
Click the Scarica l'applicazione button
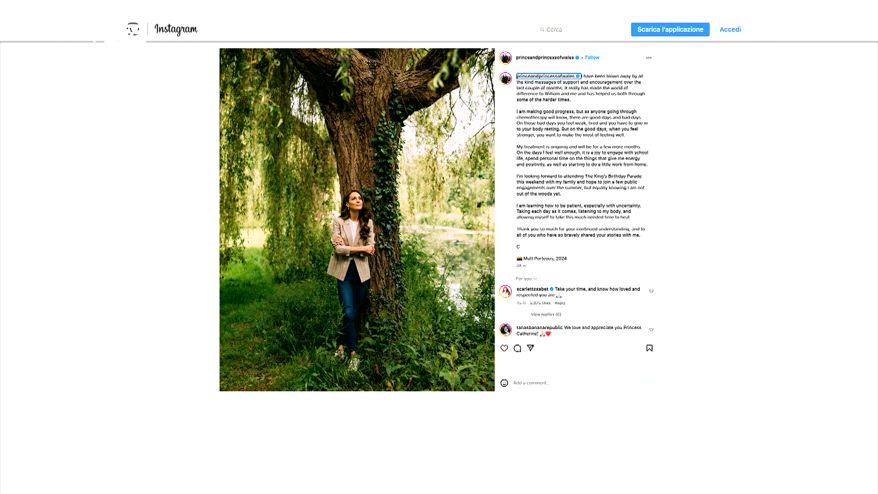point(670,30)
